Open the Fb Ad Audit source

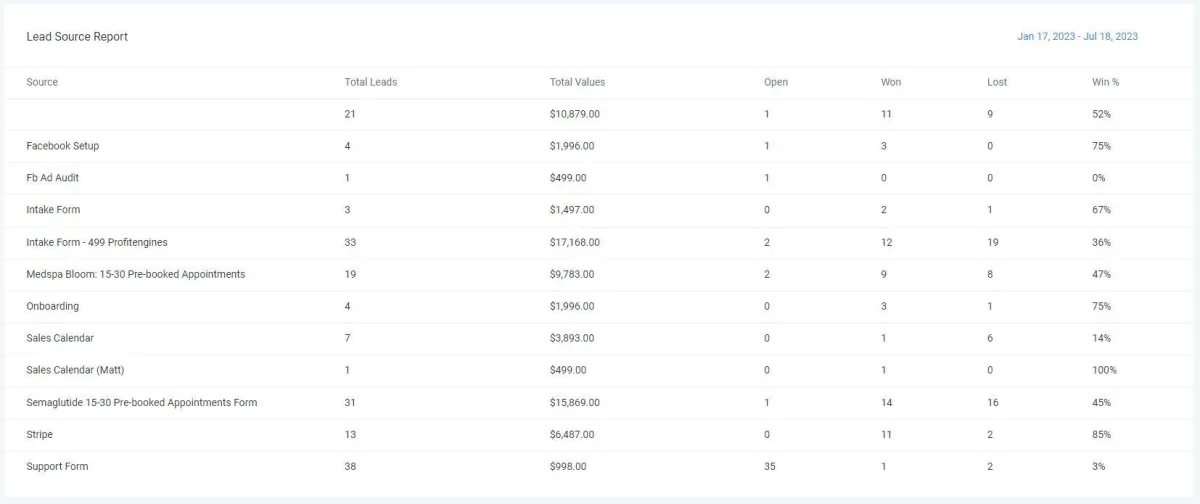coord(53,178)
